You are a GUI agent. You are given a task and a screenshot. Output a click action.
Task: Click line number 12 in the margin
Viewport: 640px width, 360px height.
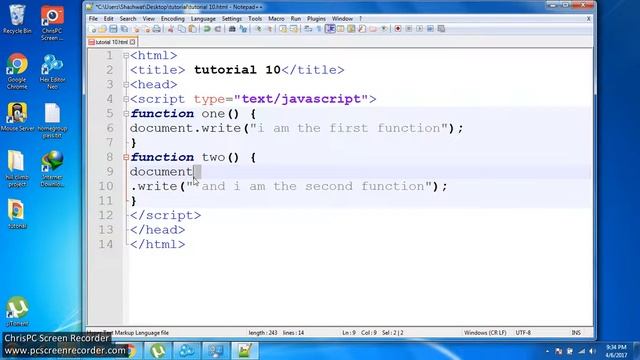click(105, 215)
